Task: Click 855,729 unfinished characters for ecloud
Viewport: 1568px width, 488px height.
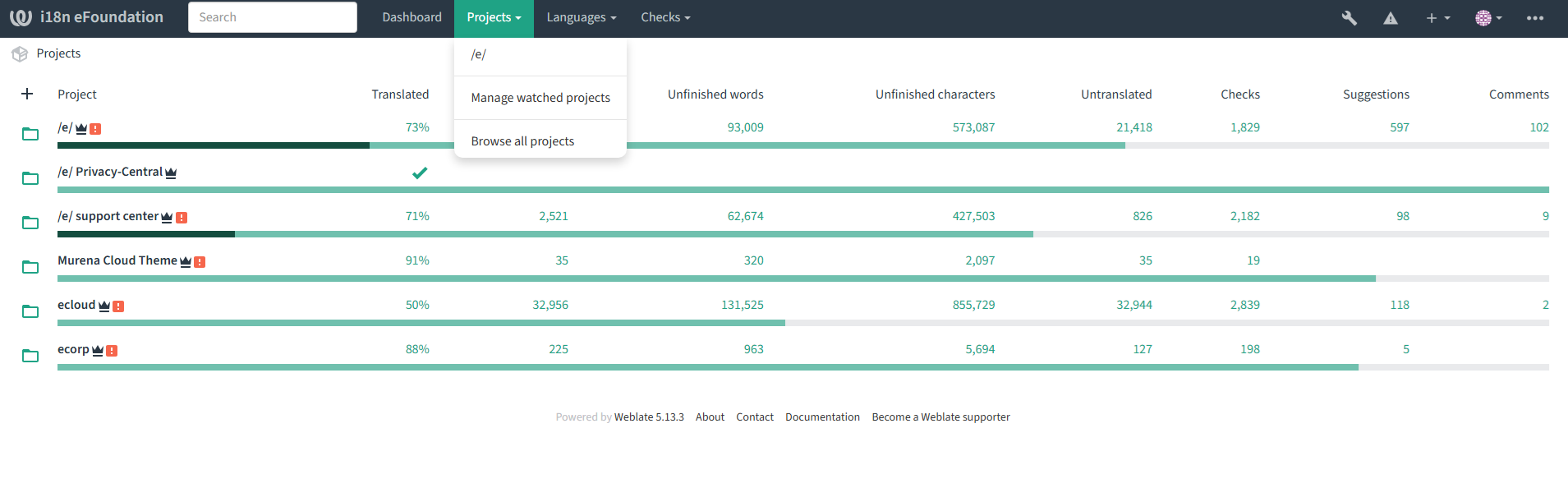Action: pyautogui.click(x=974, y=305)
